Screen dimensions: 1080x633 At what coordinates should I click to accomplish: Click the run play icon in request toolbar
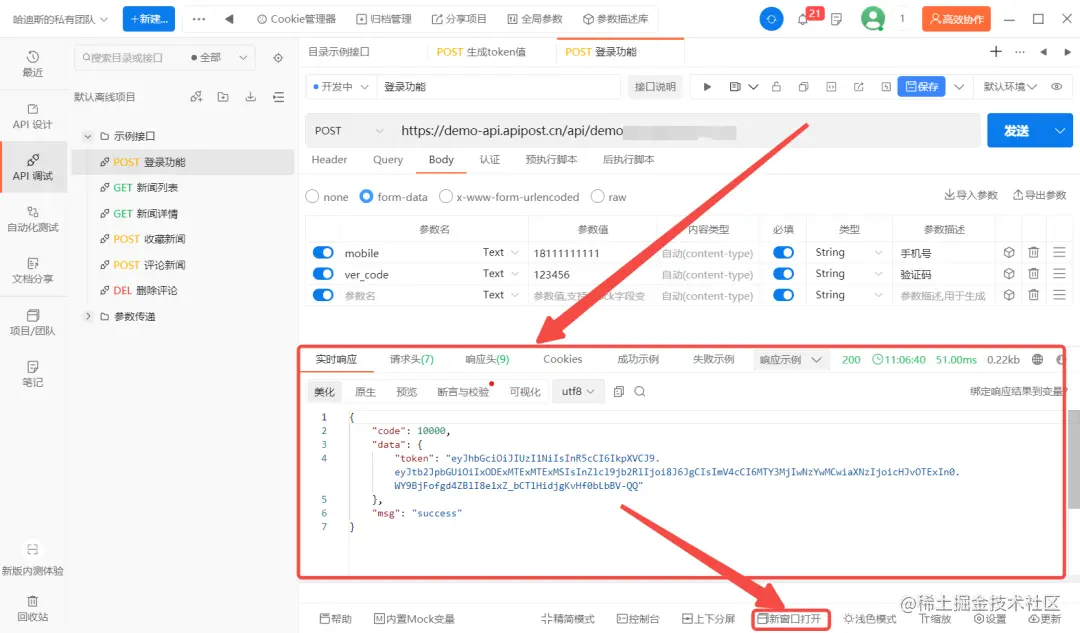pyautogui.click(x=707, y=87)
